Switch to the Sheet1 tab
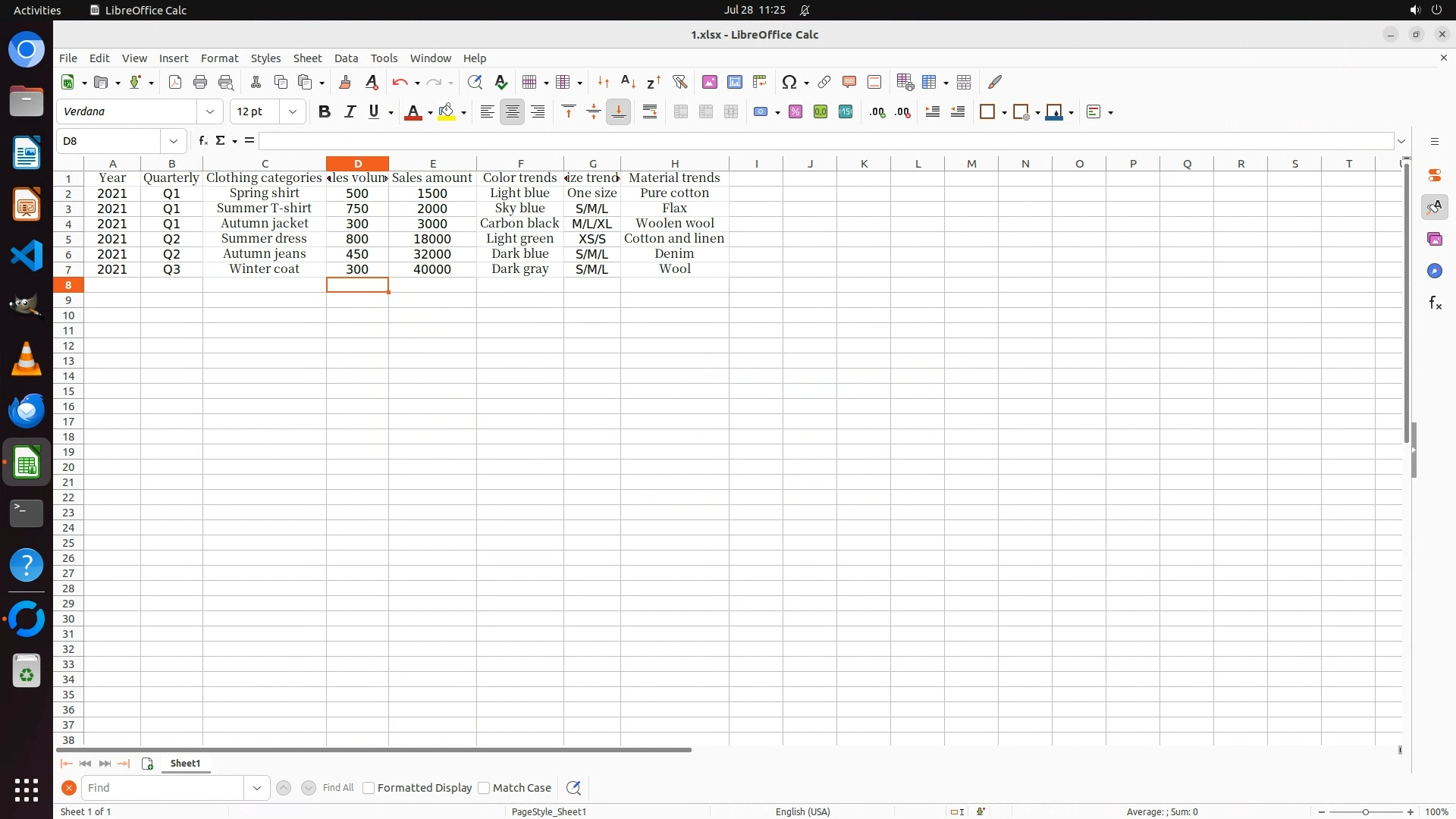 pos(185,764)
